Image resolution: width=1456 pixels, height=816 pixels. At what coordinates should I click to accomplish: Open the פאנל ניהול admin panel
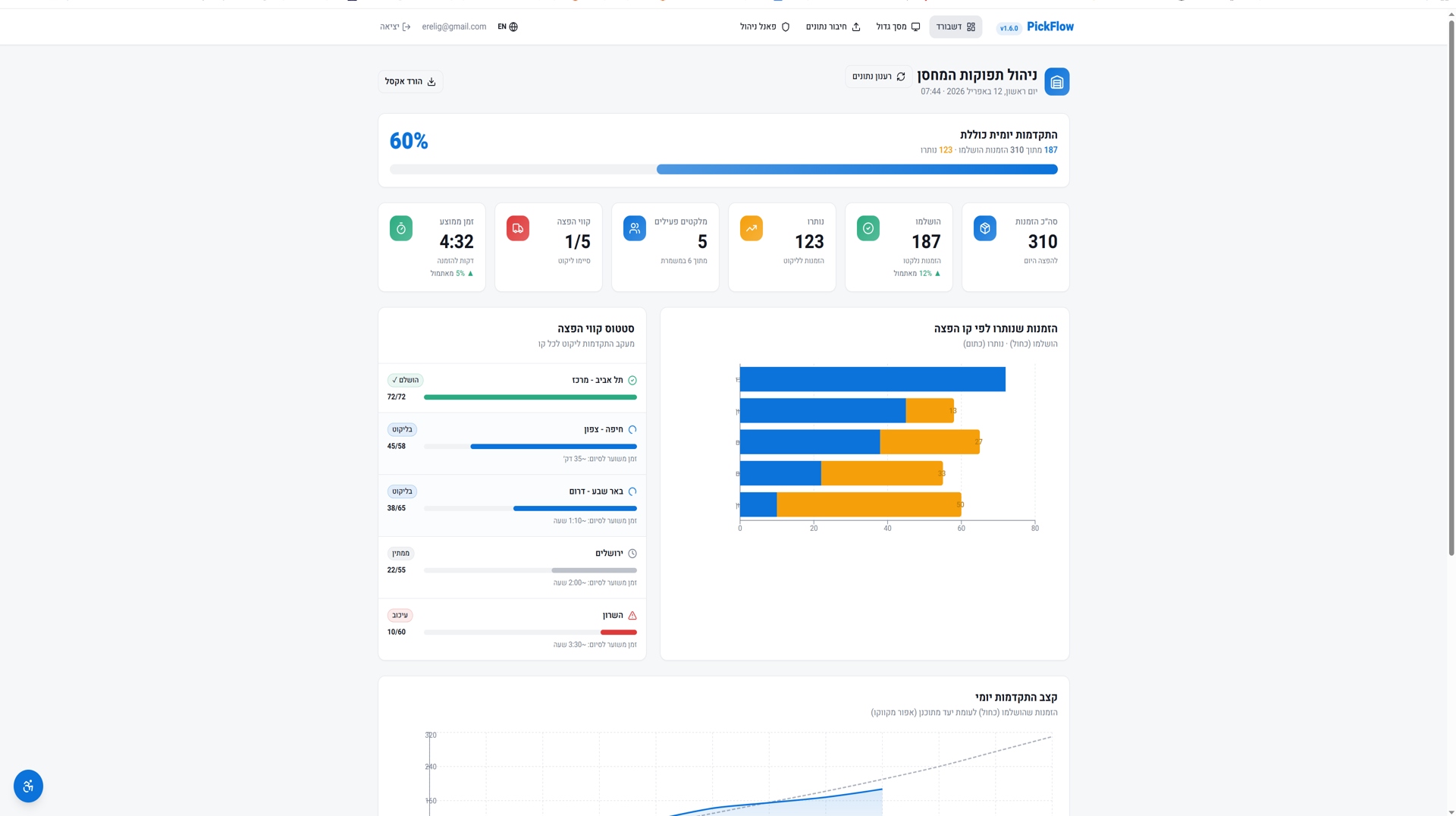click(x=764, y=27)
